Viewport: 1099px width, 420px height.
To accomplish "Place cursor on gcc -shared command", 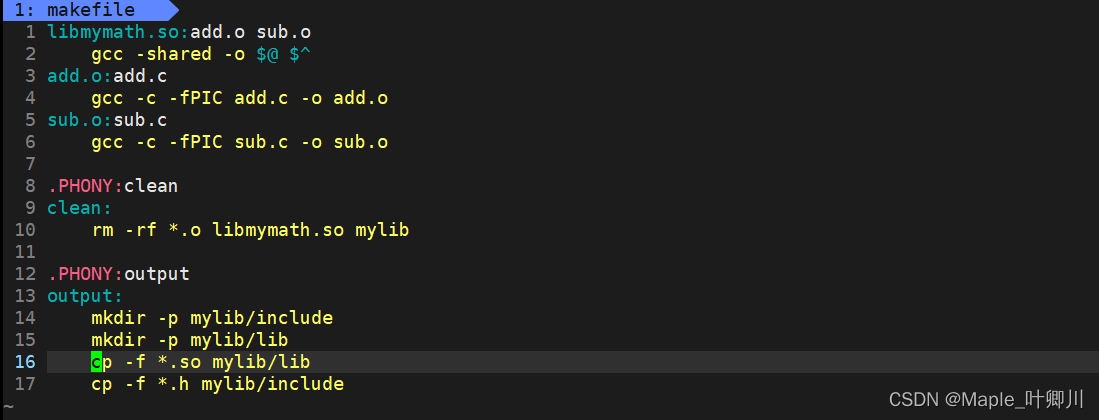I will [x=150, y=54].
